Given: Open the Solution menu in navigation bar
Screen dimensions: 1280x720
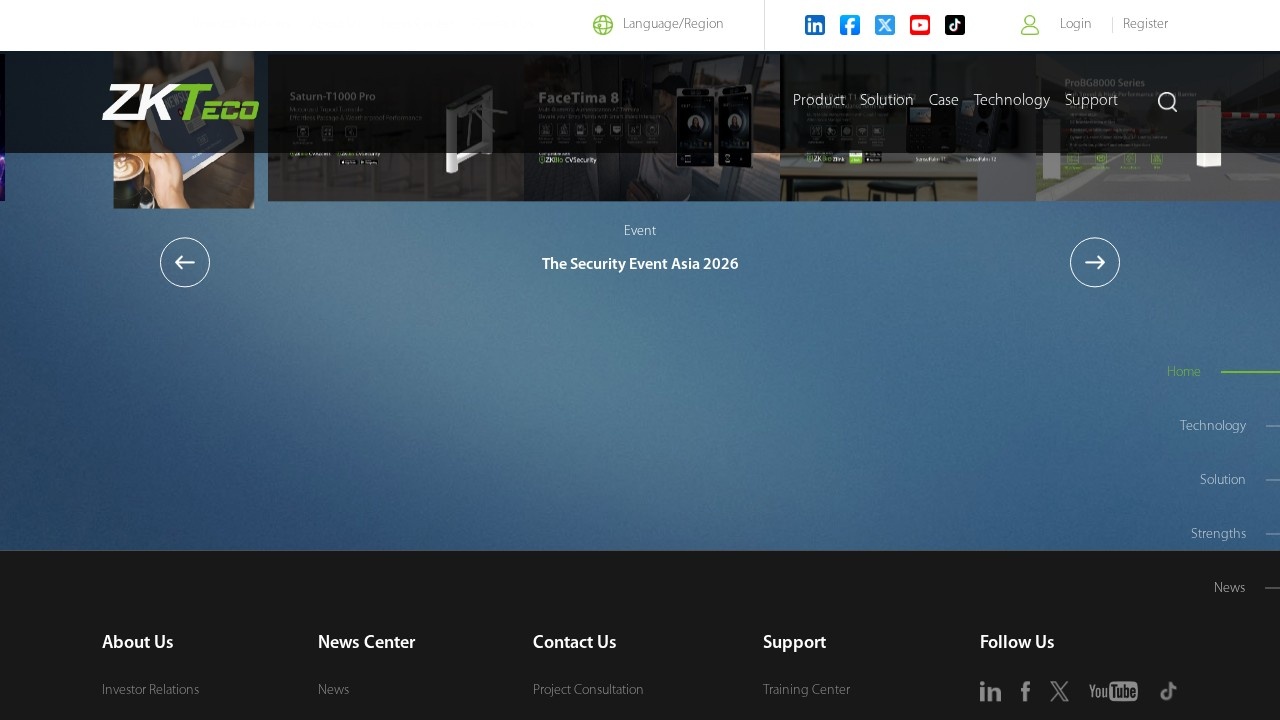Looking at the screenshot, I should pyautogui.click(x=887, y=100).
